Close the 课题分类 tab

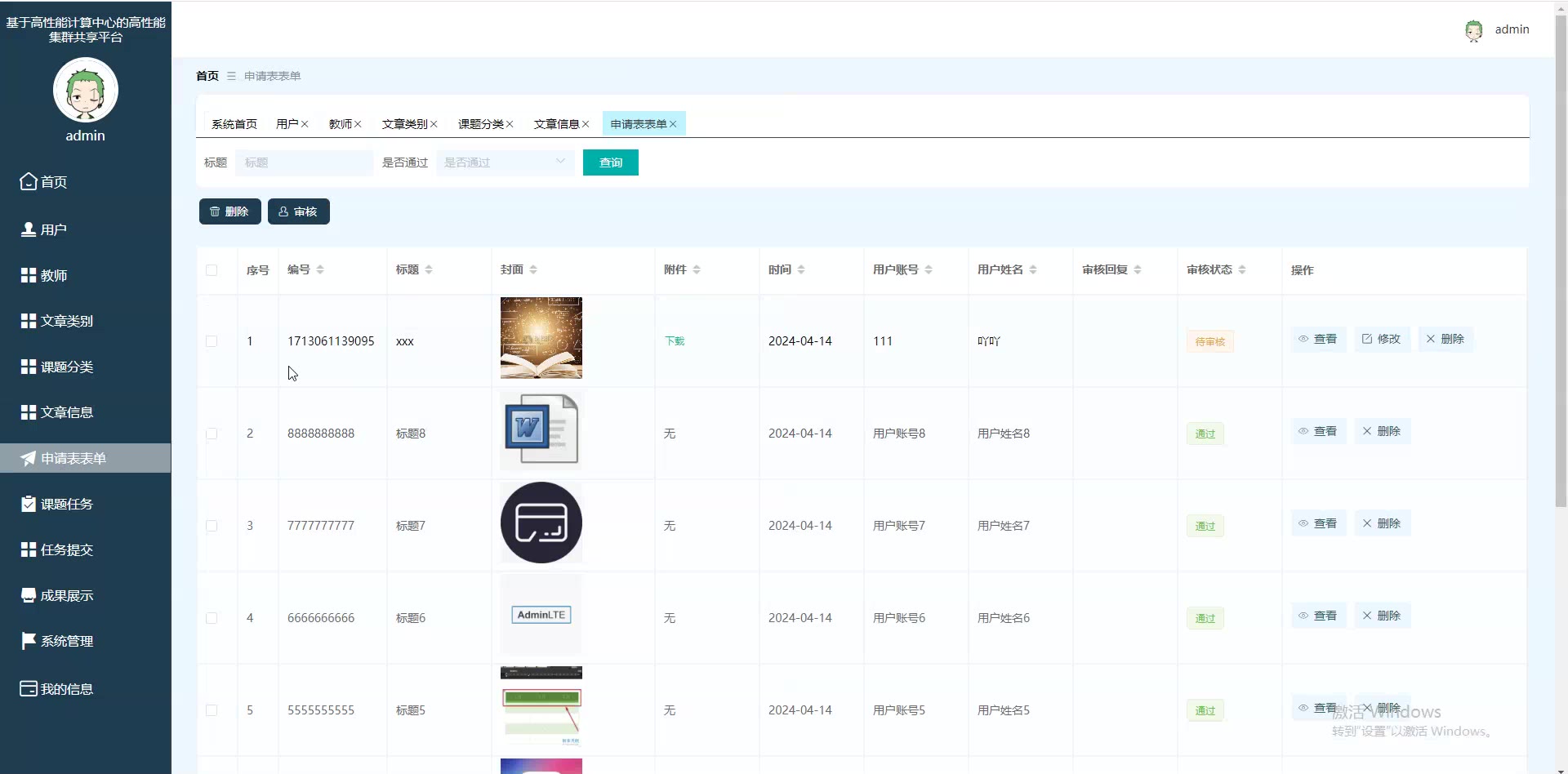(510, 124)
